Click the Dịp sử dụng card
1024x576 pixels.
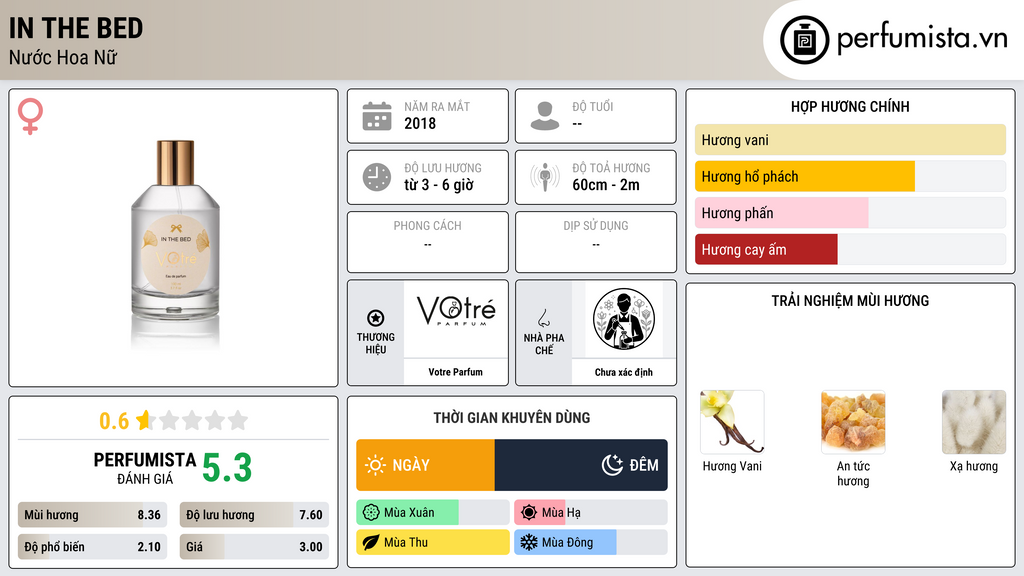click(x=596, y=242)
